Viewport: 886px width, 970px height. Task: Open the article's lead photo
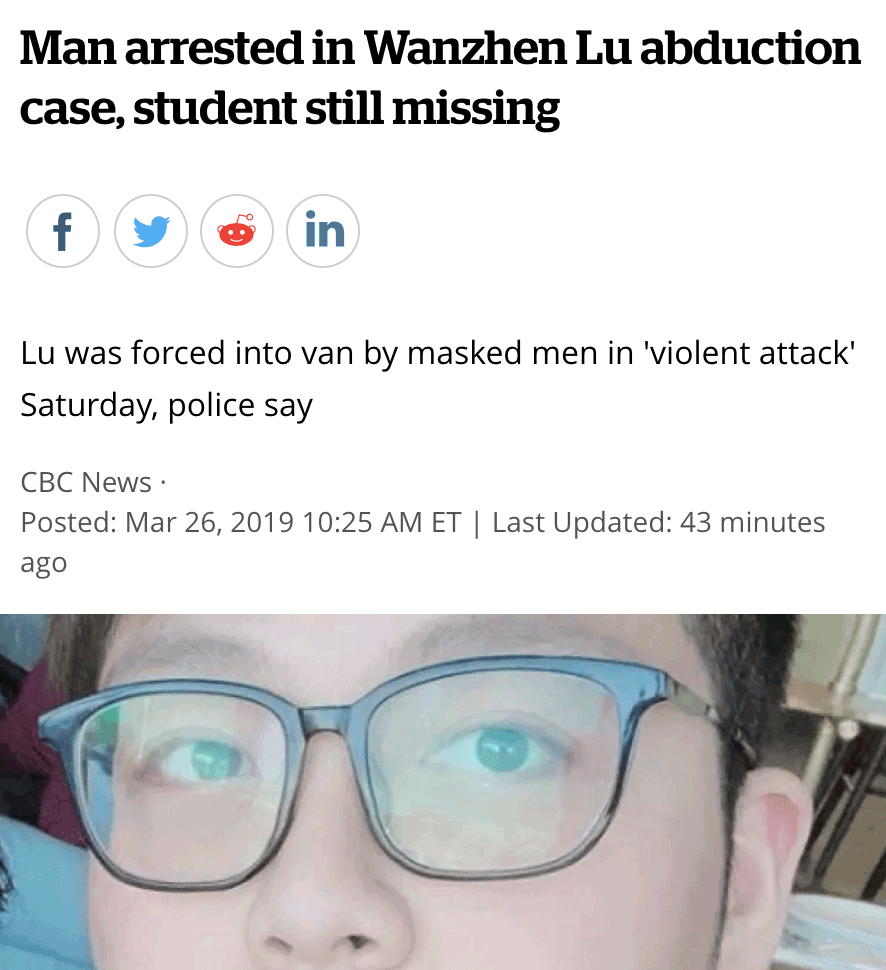pyautogui.click(x=443, y=792)
